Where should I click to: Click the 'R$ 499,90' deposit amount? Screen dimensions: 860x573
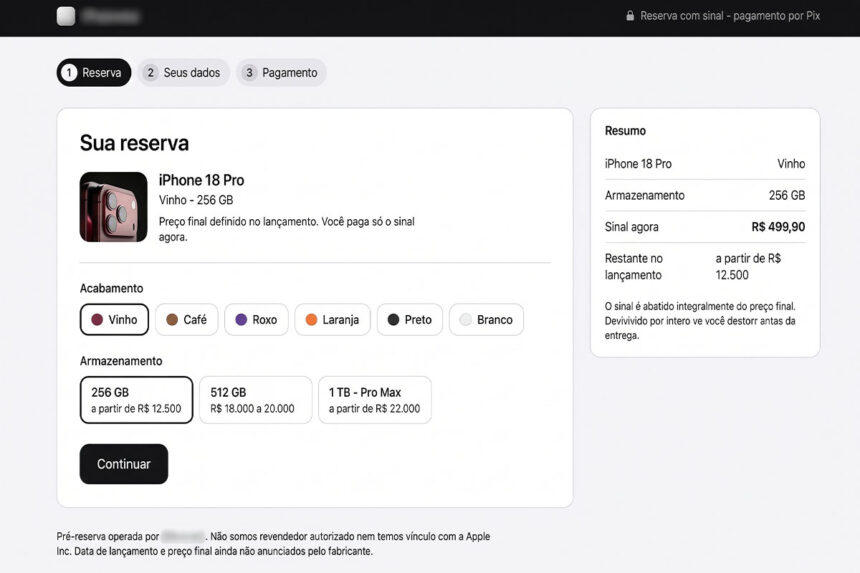tap(778, 227)
